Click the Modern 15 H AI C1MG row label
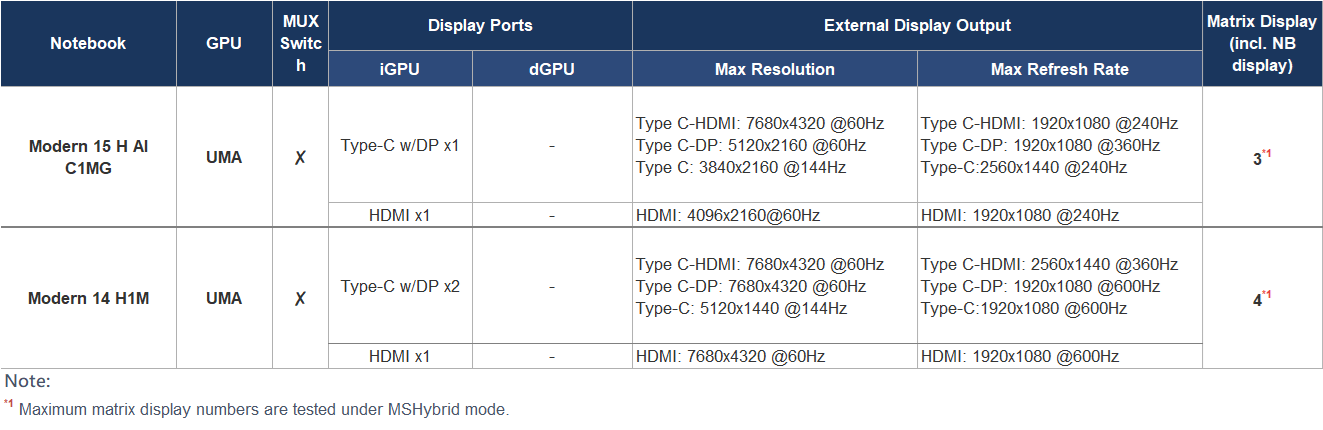This screenshot has height=430, width=1323. click(88, 158)
